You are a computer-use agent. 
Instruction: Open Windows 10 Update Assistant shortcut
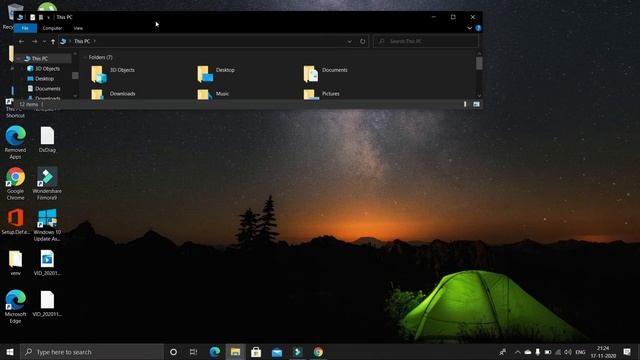coord(47,225)
